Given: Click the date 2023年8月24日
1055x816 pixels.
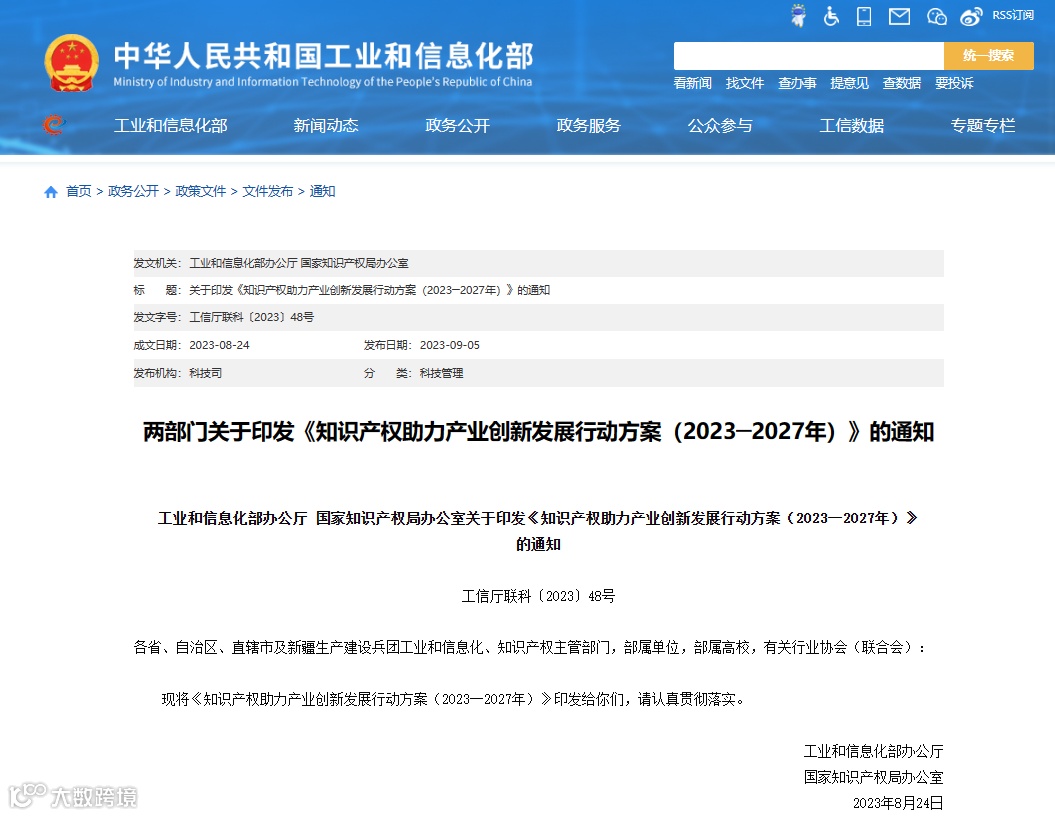Looking at the screenshot, I should tap(898, 803).
